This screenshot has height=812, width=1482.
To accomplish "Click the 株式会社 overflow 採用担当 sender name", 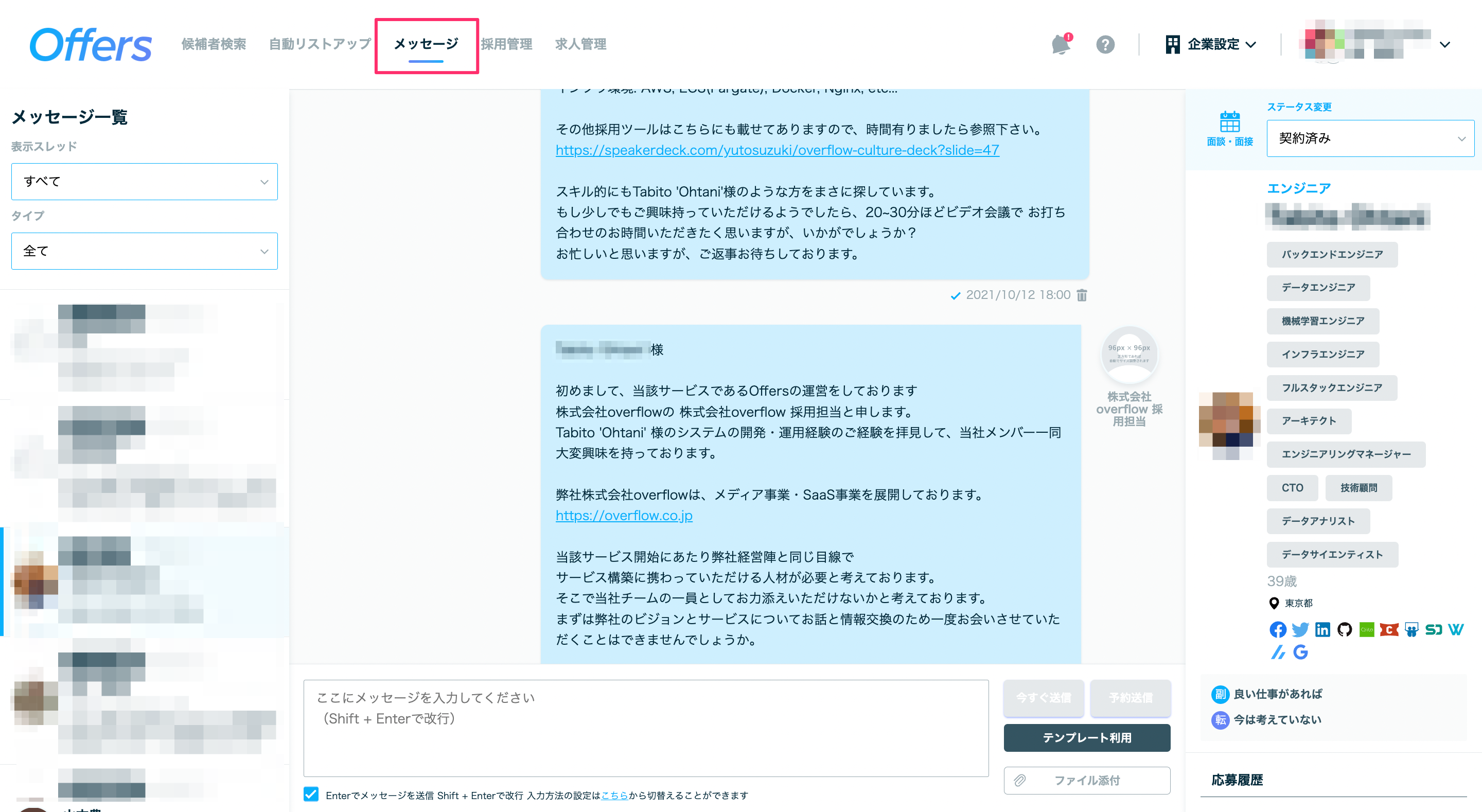I will 1130,409.
